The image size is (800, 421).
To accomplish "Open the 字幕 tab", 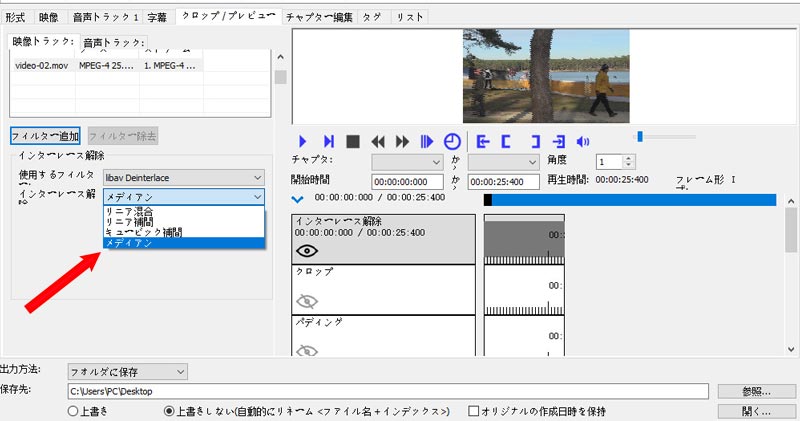I will [x=157, y=17].
